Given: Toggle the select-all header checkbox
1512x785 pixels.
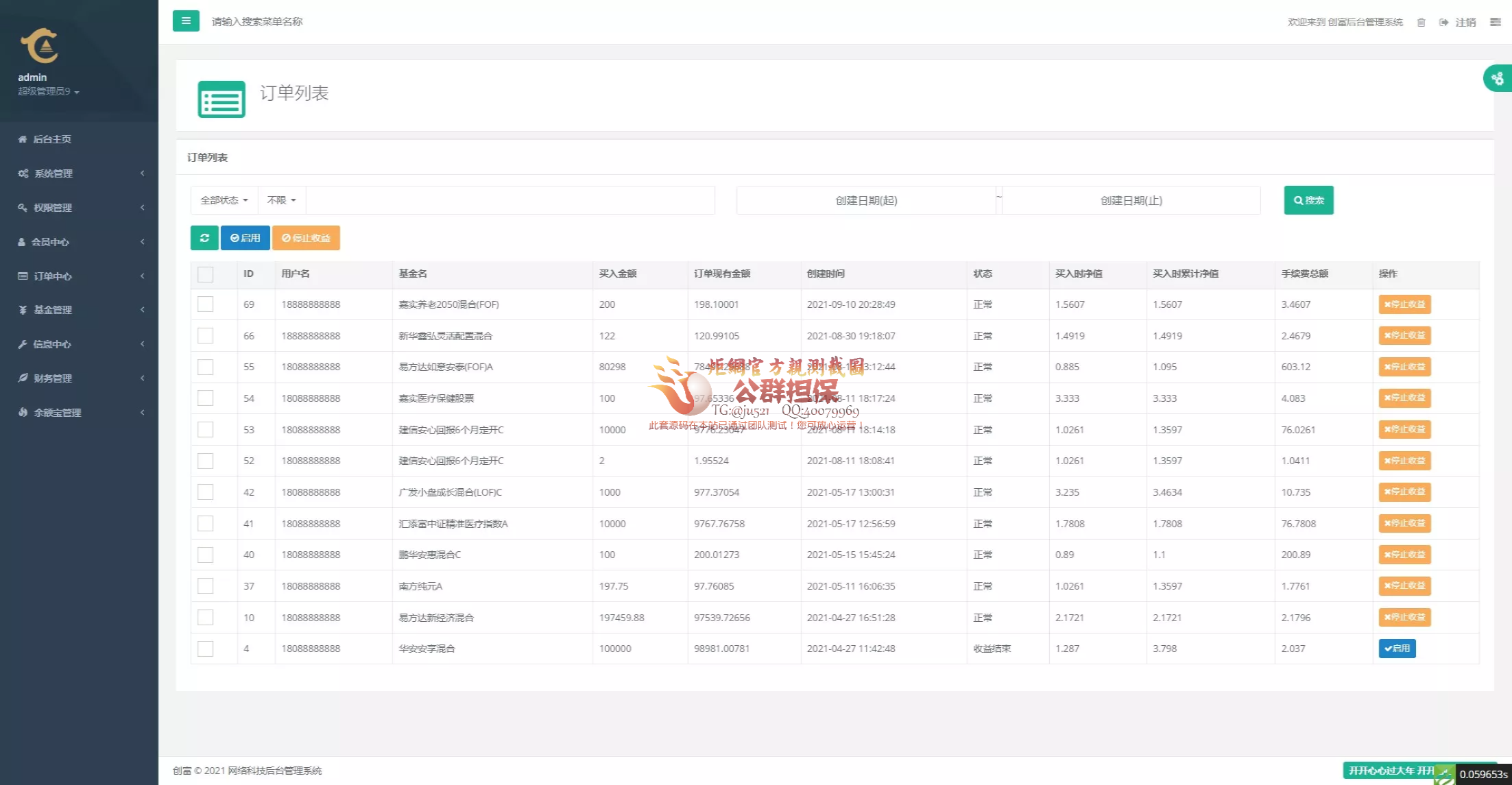Looking at the screenshot, I should (205, 274).
